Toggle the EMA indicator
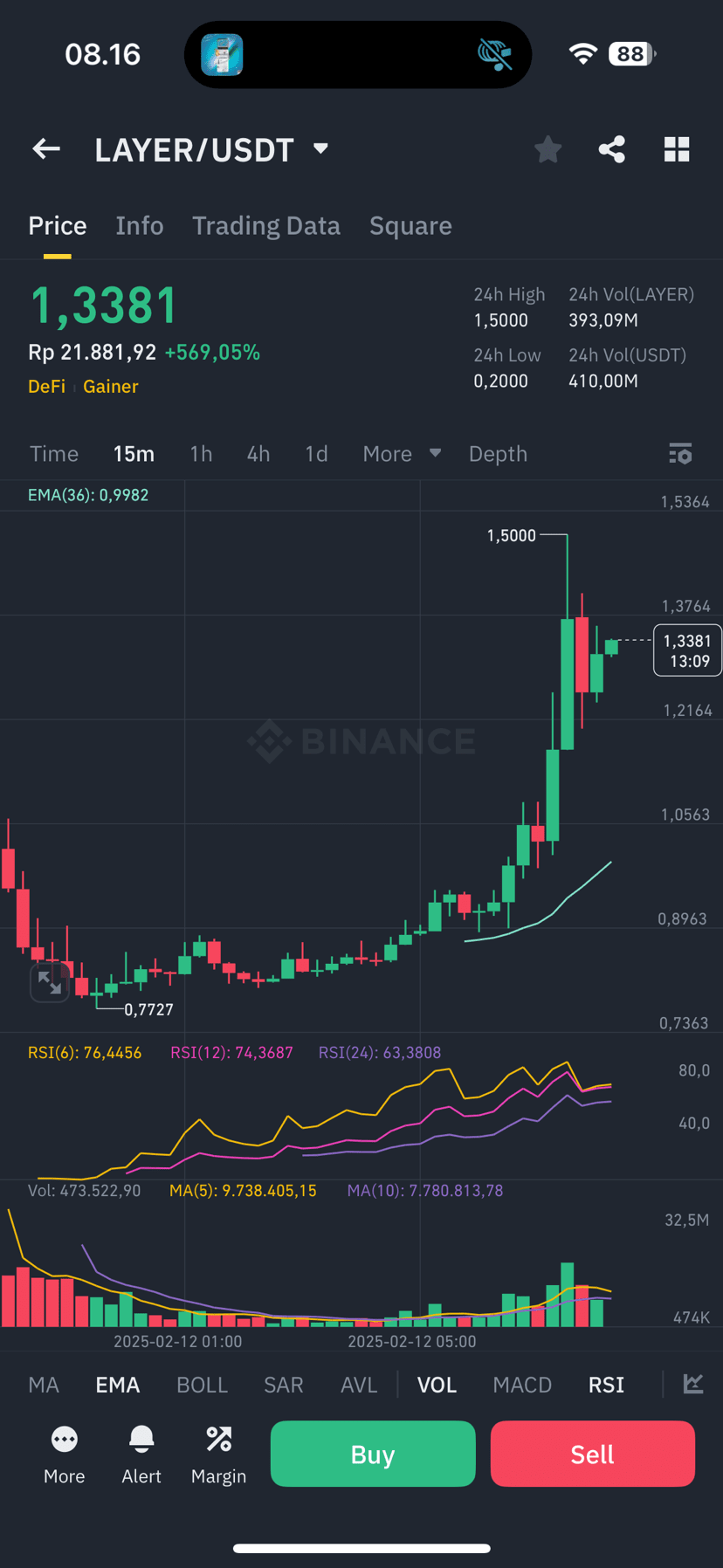This screenshot has width=723, height=1568. tap(118, 1385)
